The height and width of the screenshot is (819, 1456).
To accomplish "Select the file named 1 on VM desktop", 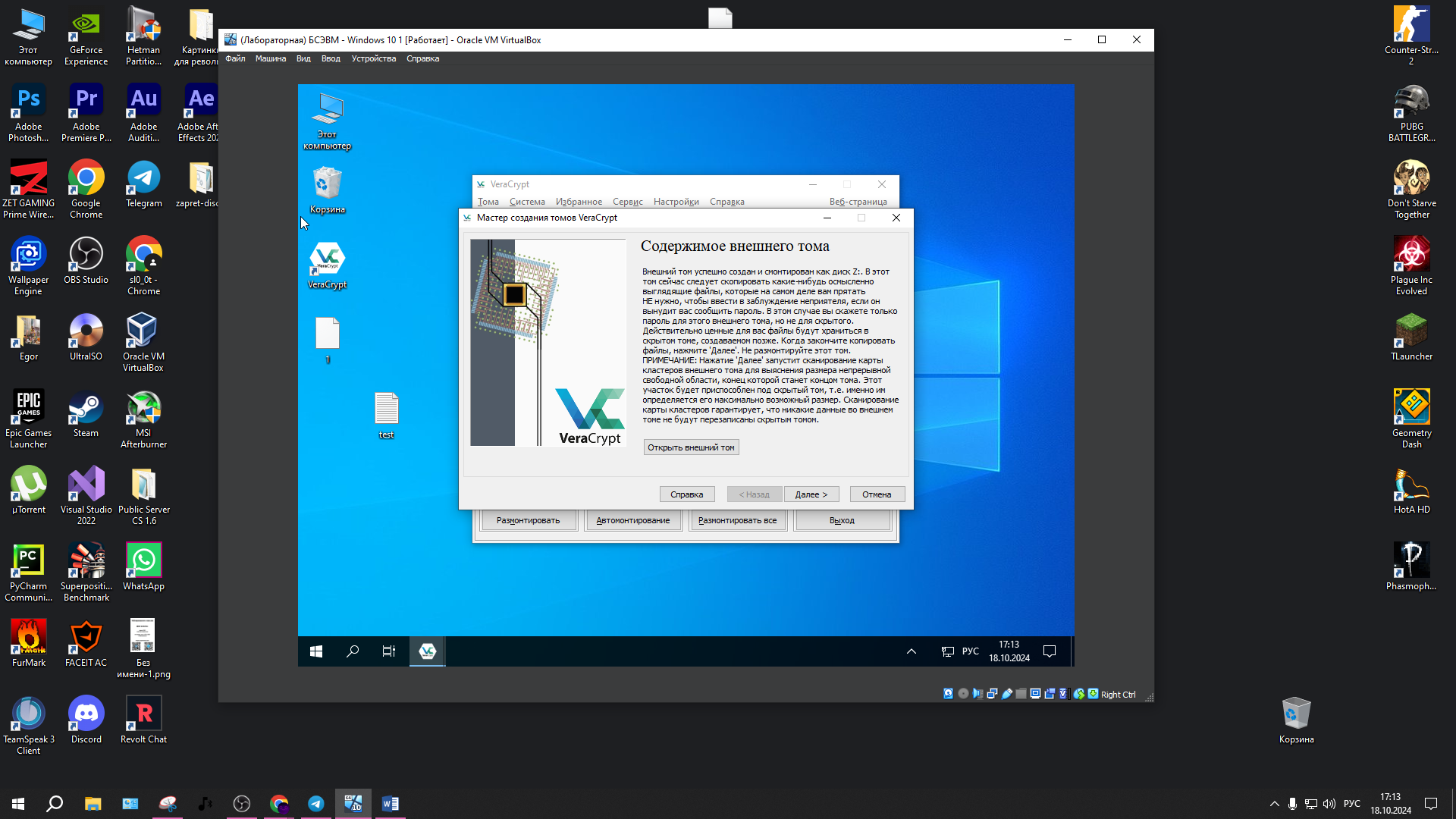I will coord(328,340).
